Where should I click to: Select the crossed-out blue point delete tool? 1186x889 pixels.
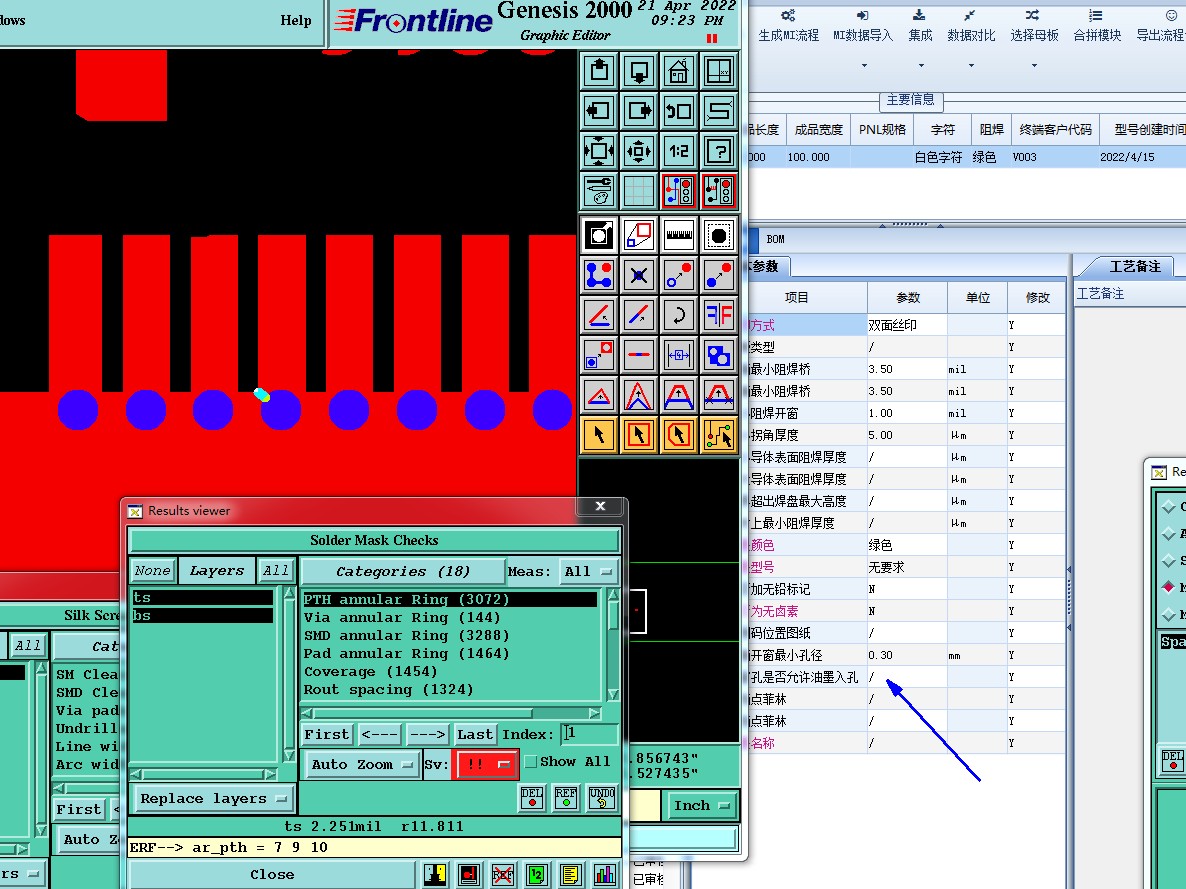[x=638, y=275]
